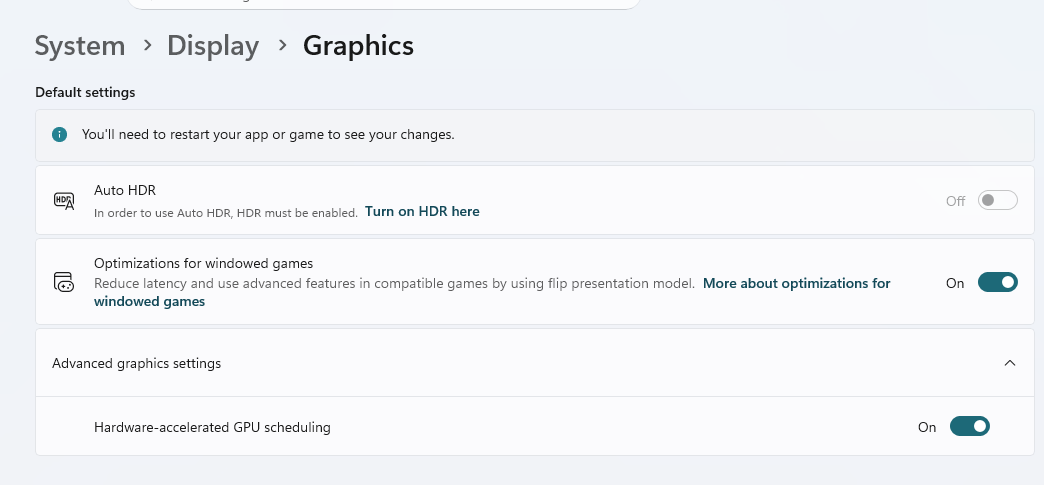Screen dimensions: 1044x485
Task: Click the Auto HDR title text
Action: pyautogui.click(x=125, y=190)
